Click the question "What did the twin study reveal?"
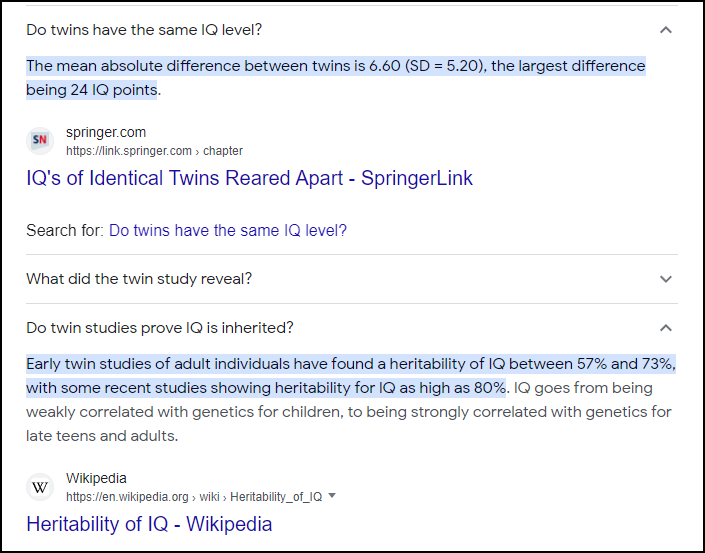 (139, 279)
